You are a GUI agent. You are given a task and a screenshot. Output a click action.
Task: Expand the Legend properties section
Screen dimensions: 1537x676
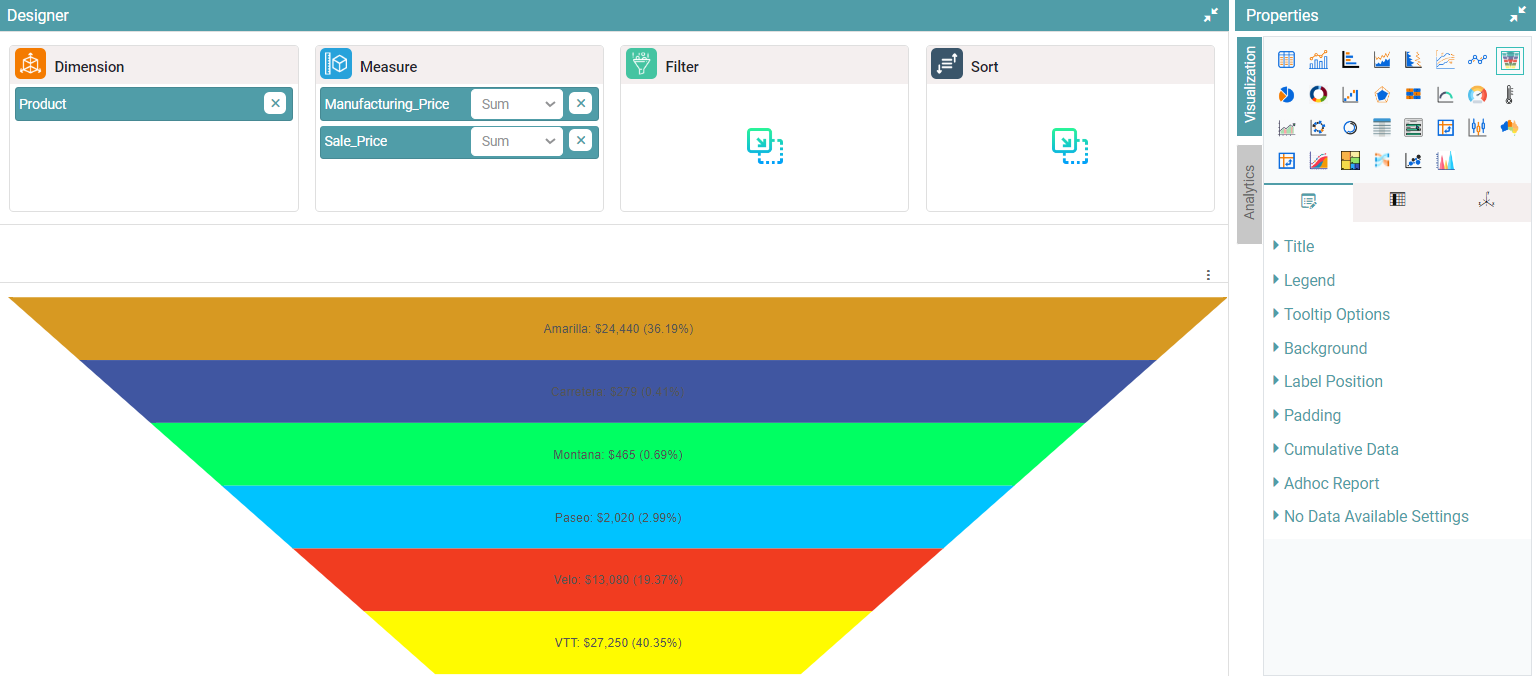click(1309, 280)
